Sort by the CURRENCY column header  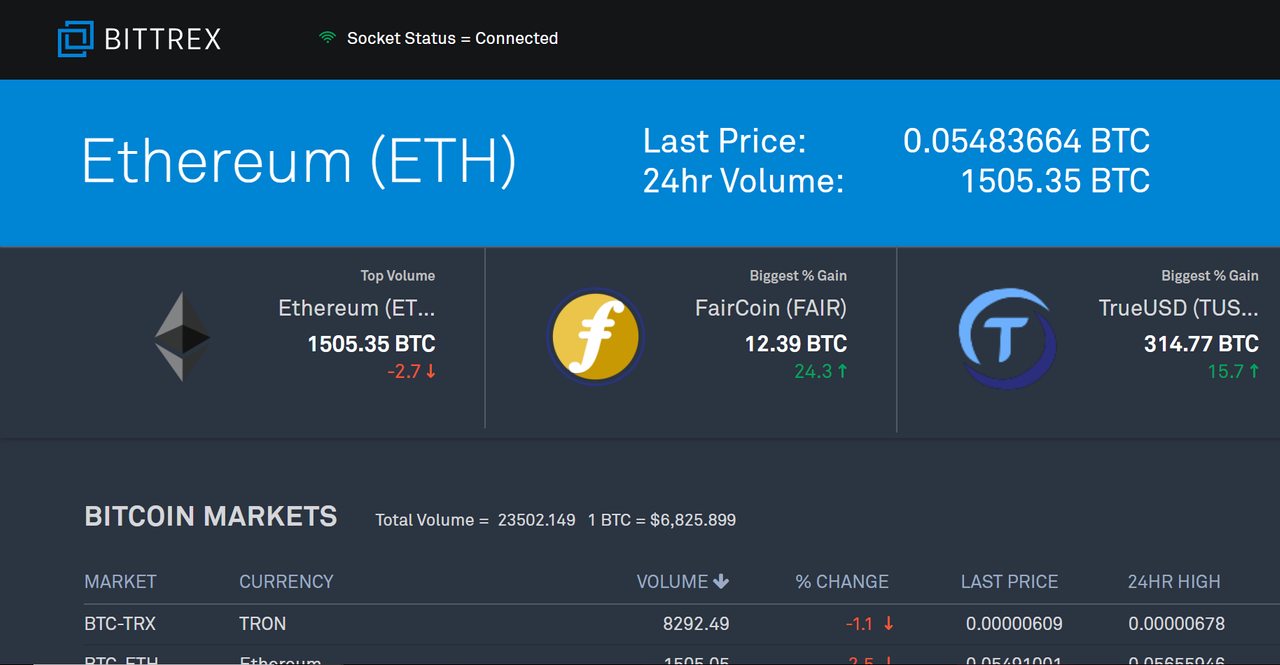coord(286,582)
